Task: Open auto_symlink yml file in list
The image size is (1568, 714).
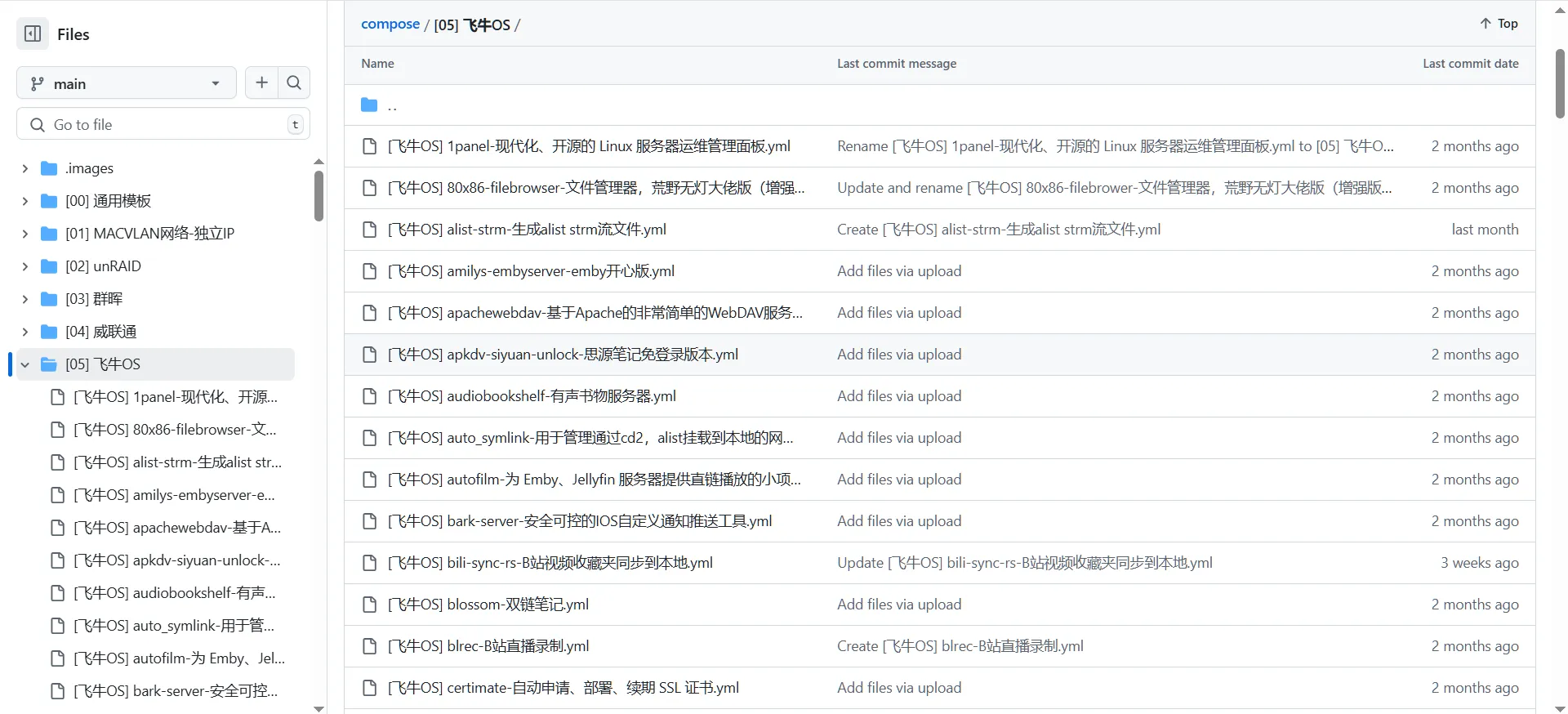Action: pyautogui.click(x=590, y=438)
